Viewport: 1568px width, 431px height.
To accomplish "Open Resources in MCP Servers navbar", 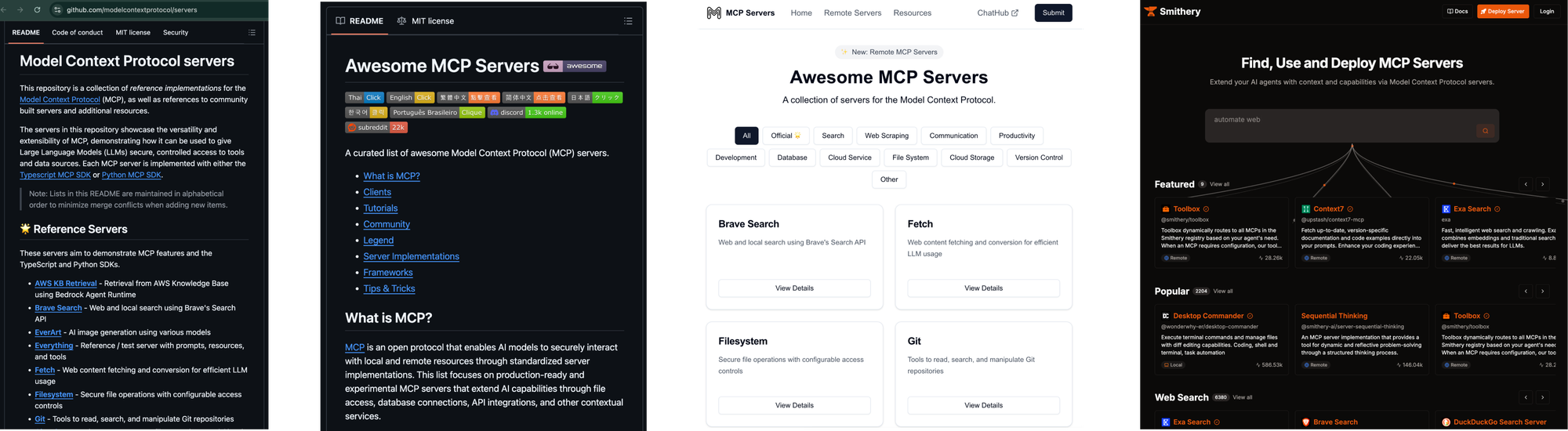I will click(x=912, y=13).
